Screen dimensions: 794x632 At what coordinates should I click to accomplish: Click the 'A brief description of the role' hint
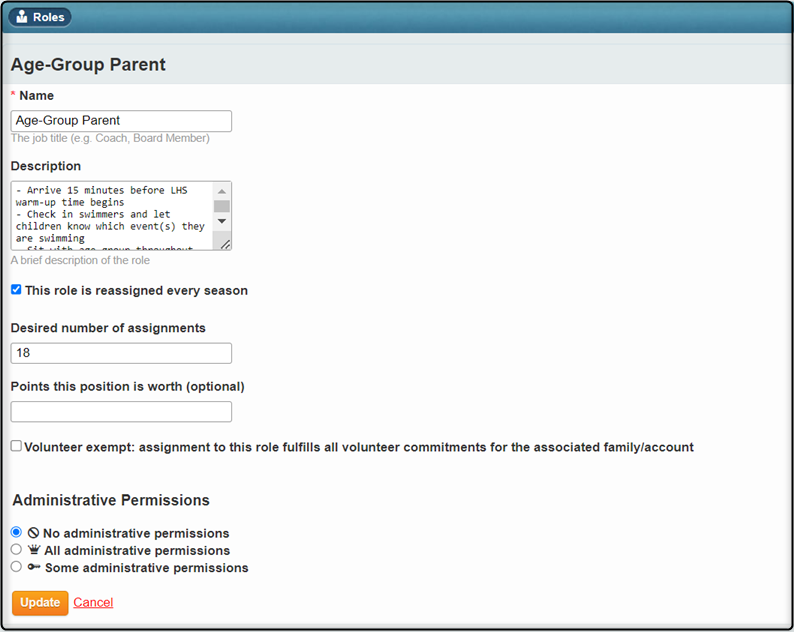pyautogui.click(x=80, y=260)
